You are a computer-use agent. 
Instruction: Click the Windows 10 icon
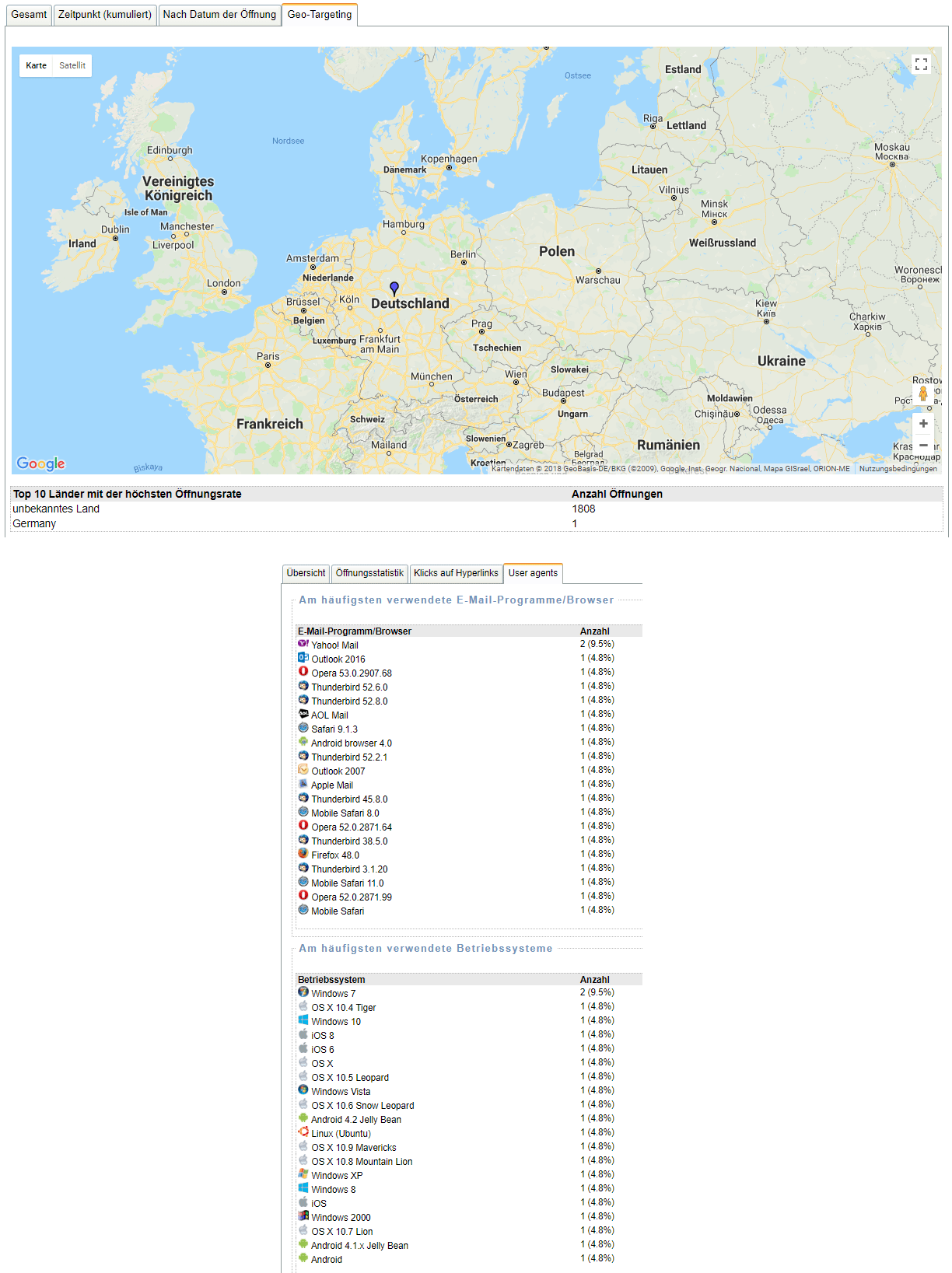click(x=303, y=1020)
